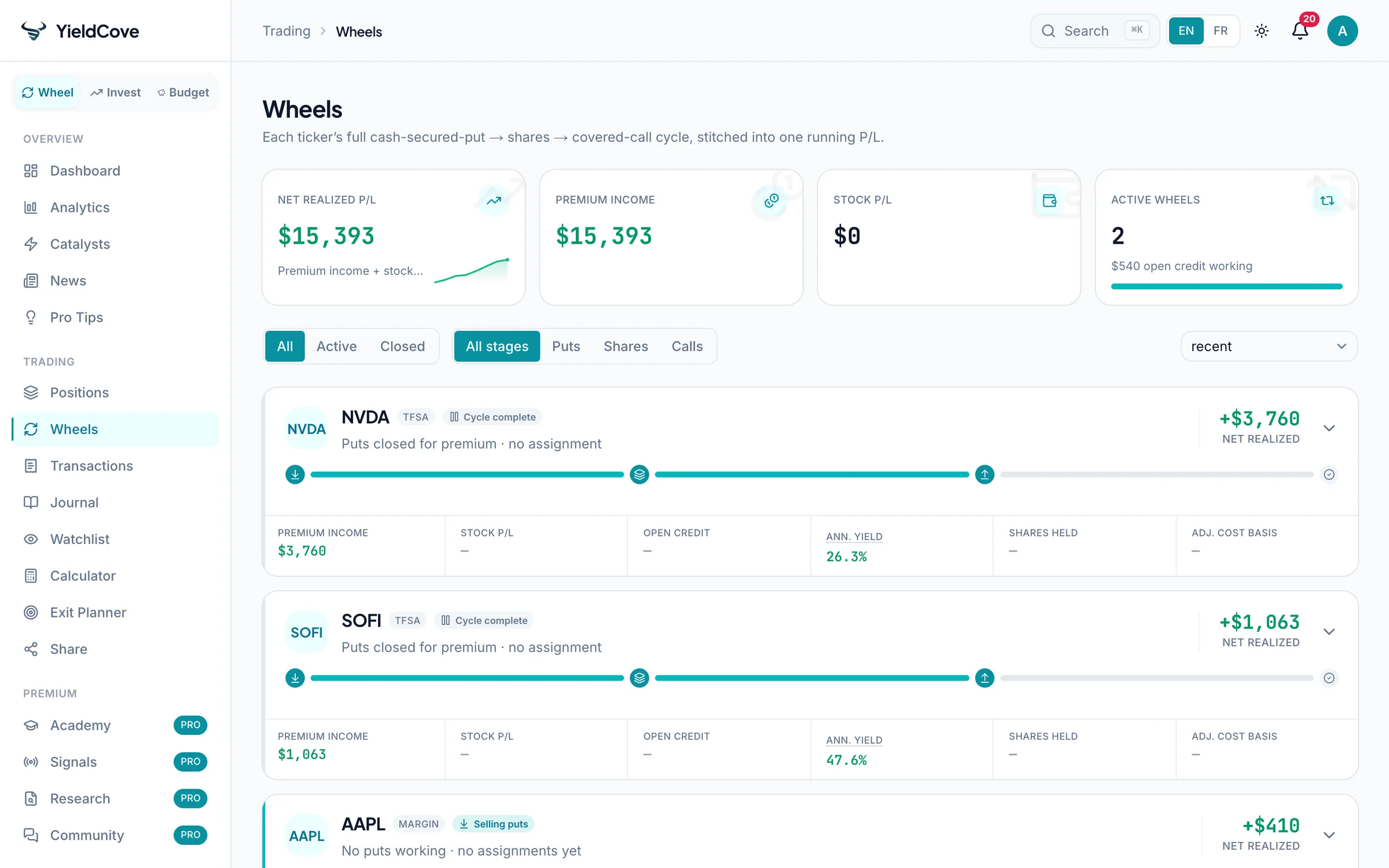This screenshot has width=1389, height=868.
Task: Open the News section
Action: pyautogui.click(x=115, y=281)
